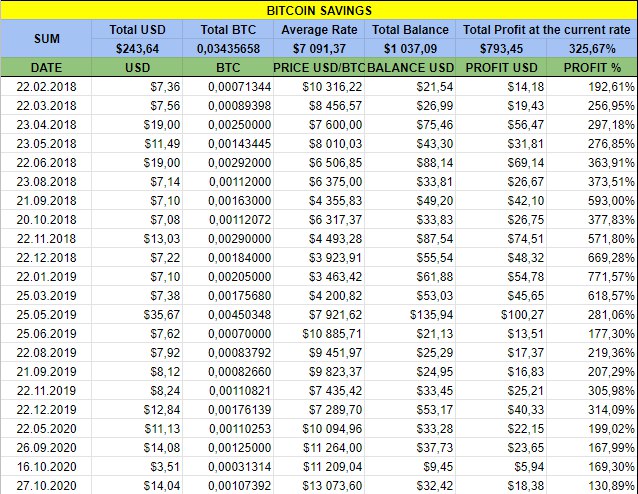Select the $243,64 total USD cell

click(137, 48)
